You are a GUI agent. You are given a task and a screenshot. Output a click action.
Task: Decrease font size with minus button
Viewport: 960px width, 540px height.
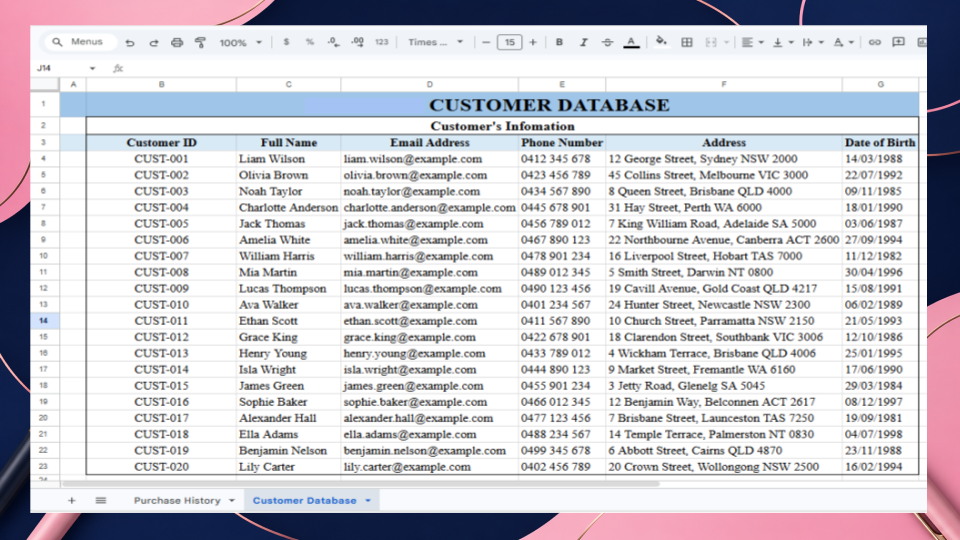[486, 42]
